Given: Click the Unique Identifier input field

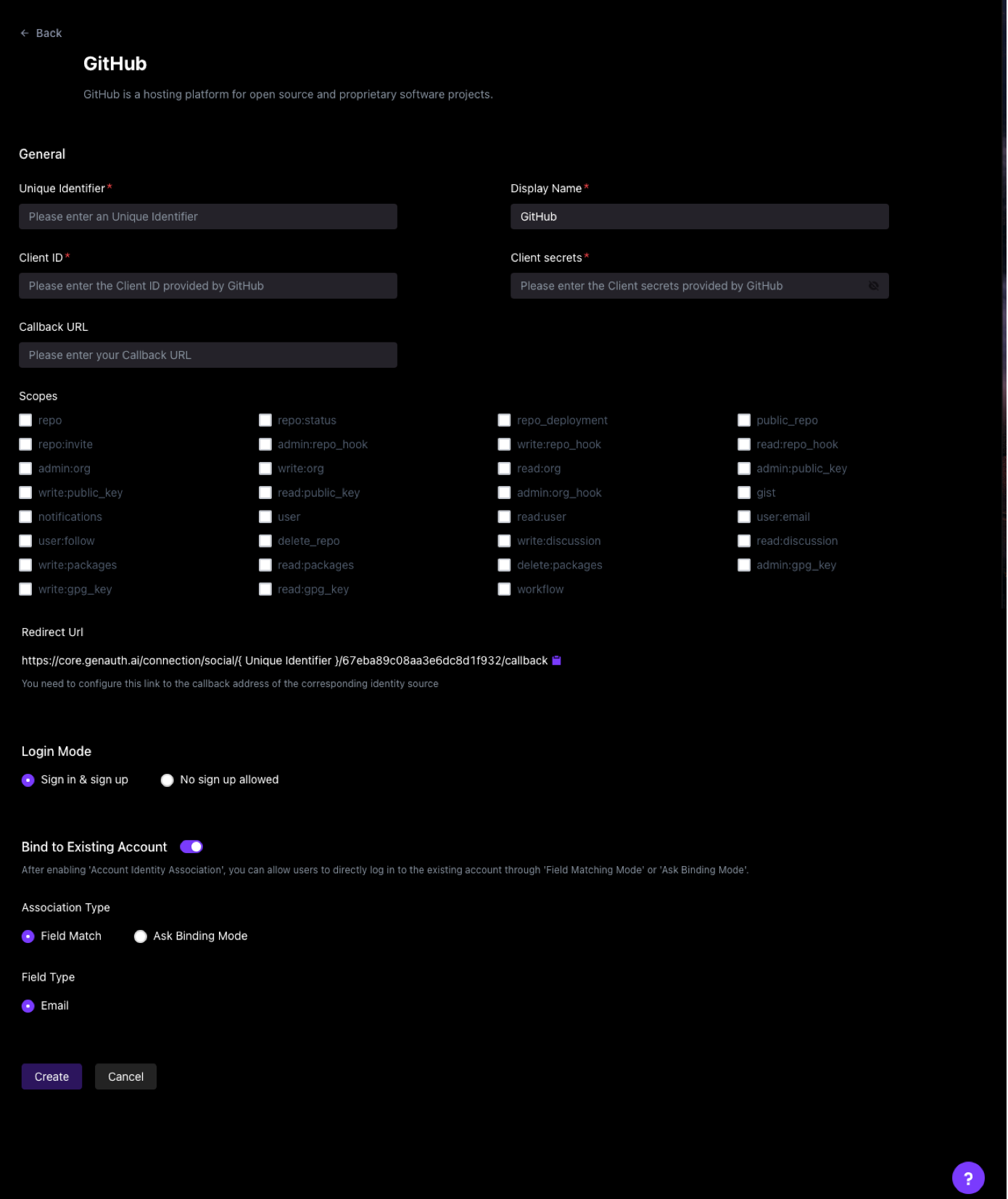Looking at the screenshot, I should pos(208,217).
